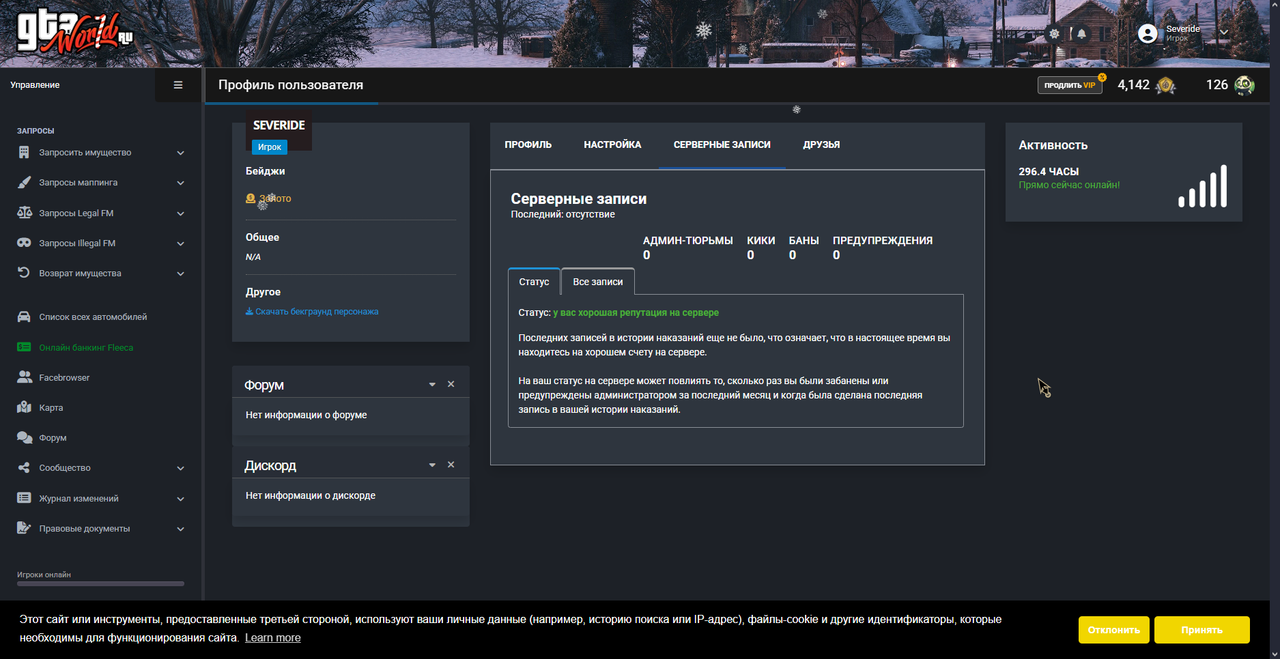Switch to the Друзья tab
Image resolution: width=1280 pixels, height=659 pixels.
click(x=821, y=145)
